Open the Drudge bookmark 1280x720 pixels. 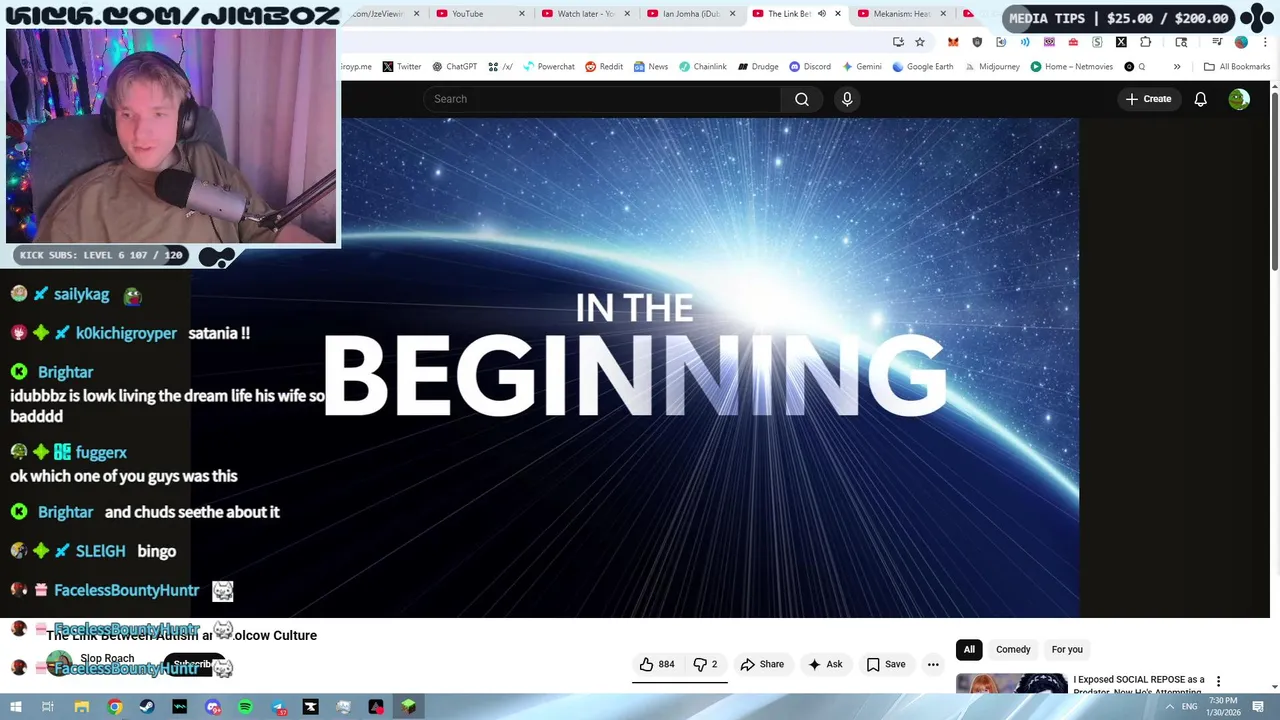tap(758, 67)
